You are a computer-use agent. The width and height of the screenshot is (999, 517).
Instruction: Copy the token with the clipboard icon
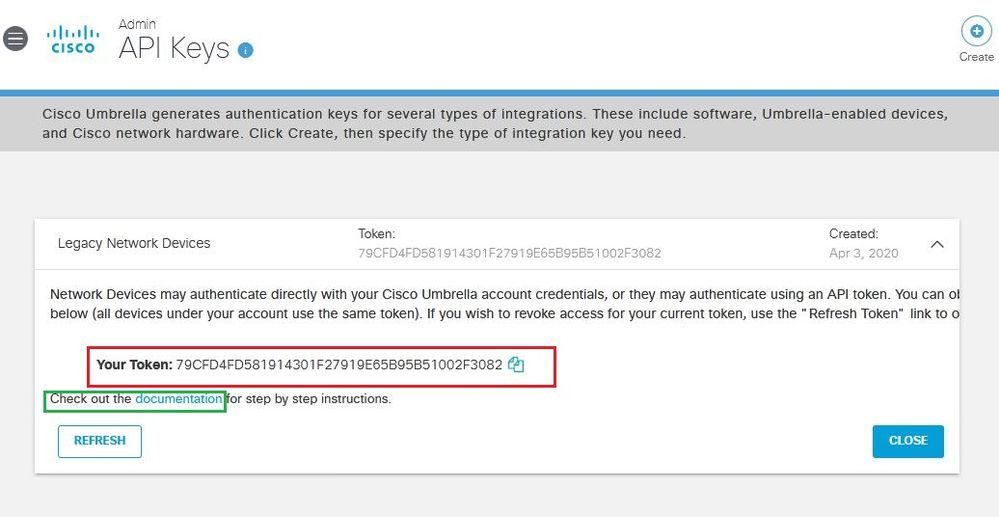[x=516, y=365]
